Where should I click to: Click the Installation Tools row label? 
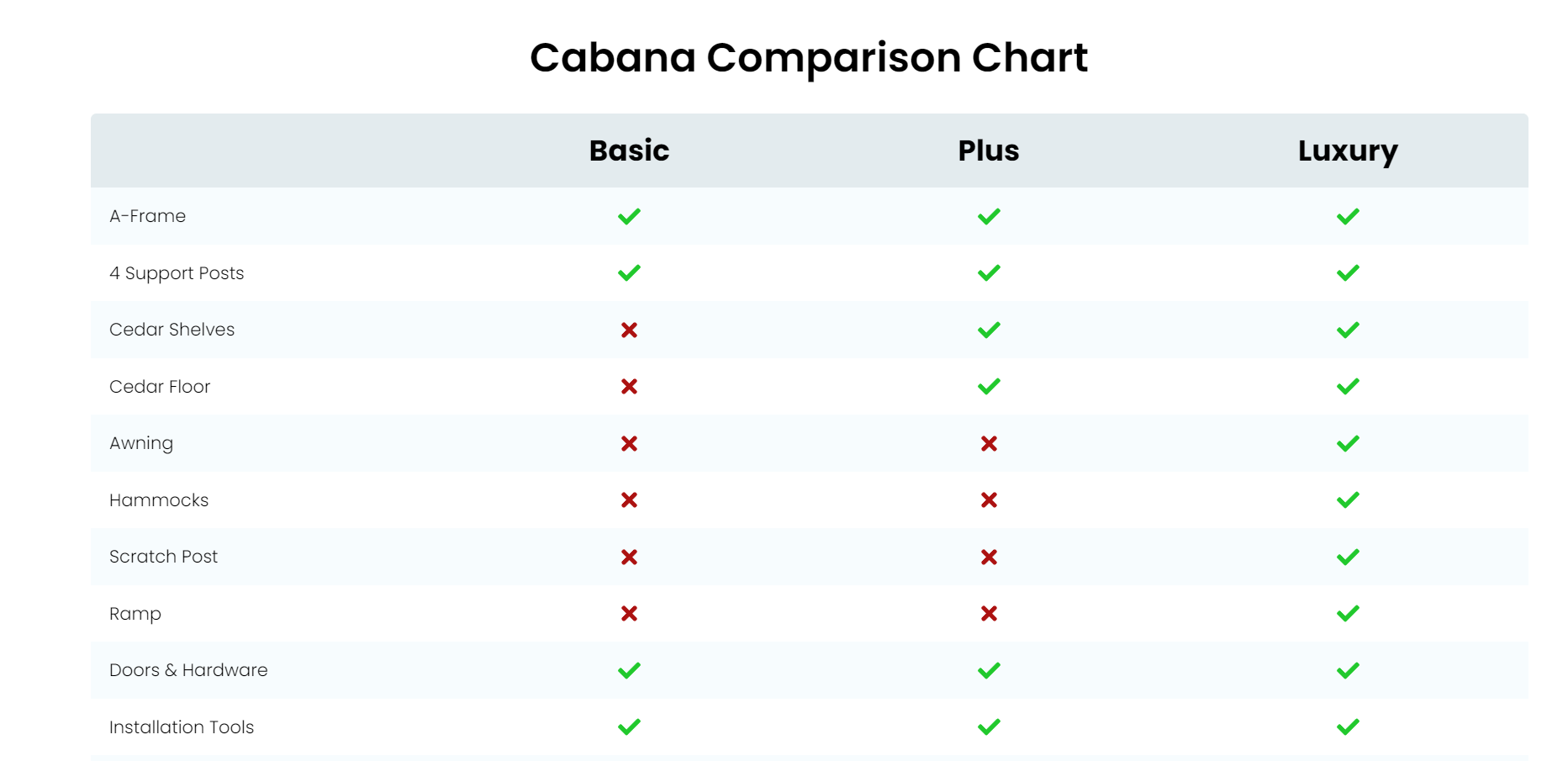click(182, 727)
